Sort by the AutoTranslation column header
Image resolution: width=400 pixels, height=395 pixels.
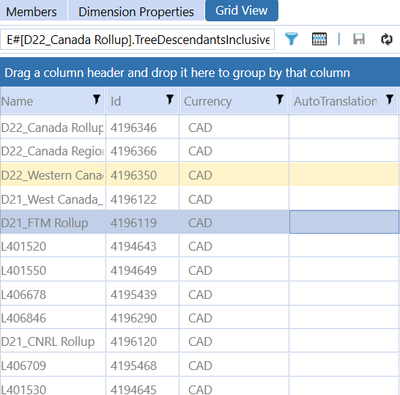[x=335, y=101]
